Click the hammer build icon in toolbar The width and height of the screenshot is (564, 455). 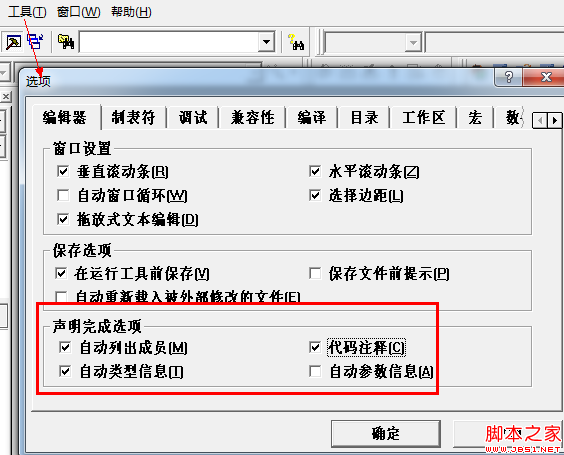pos(13,42)
